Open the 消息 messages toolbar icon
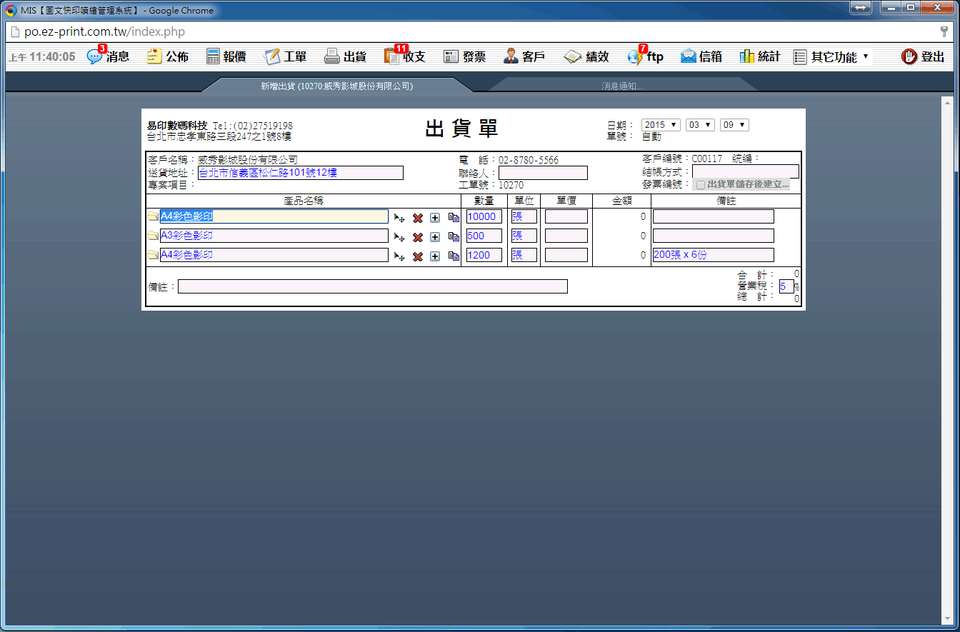 point(108,57)
